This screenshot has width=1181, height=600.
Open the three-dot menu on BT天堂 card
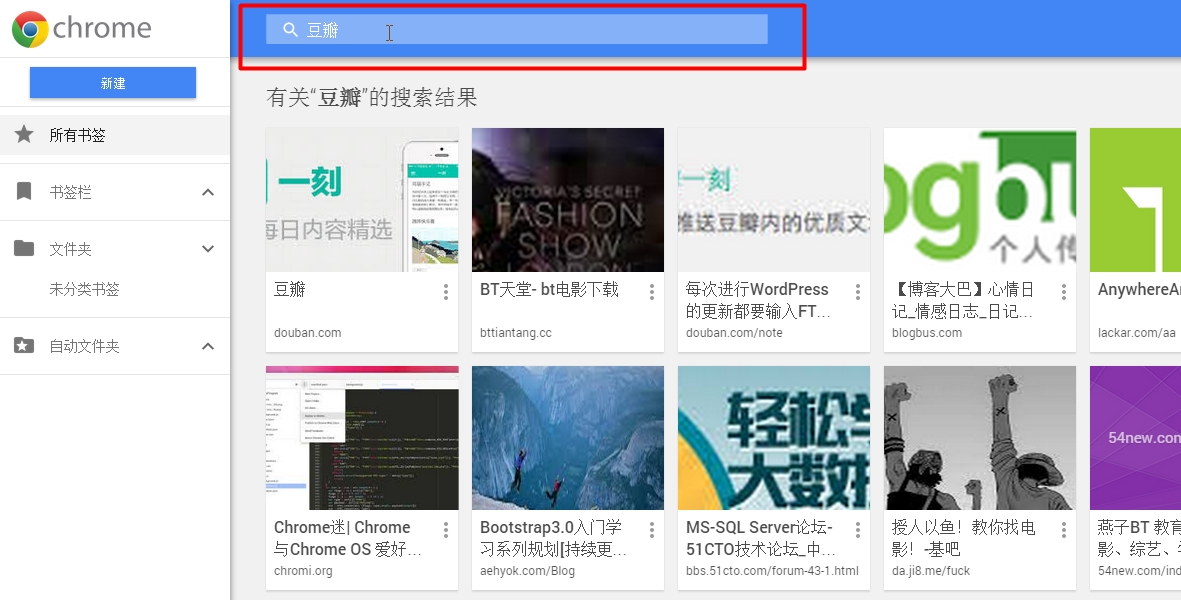point(652,292)
